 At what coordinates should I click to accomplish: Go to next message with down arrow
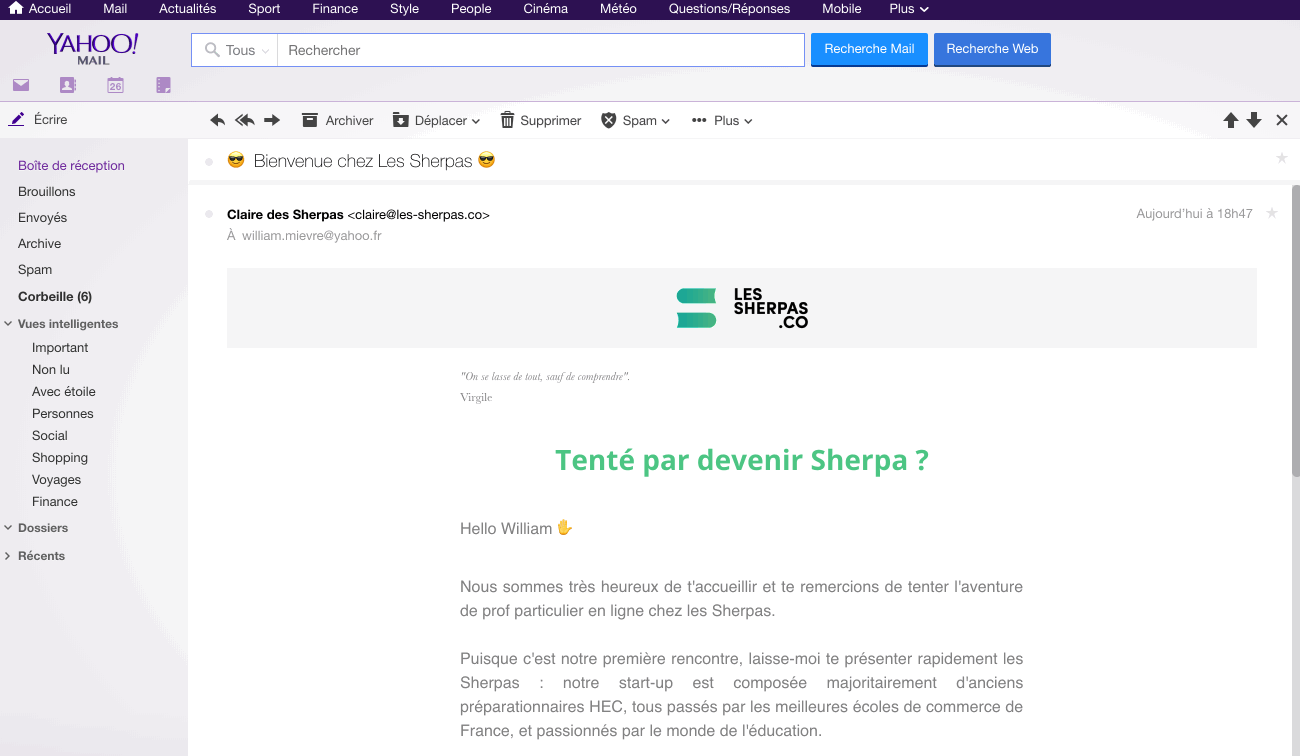pyautogui.click(x=1254, y=120)
